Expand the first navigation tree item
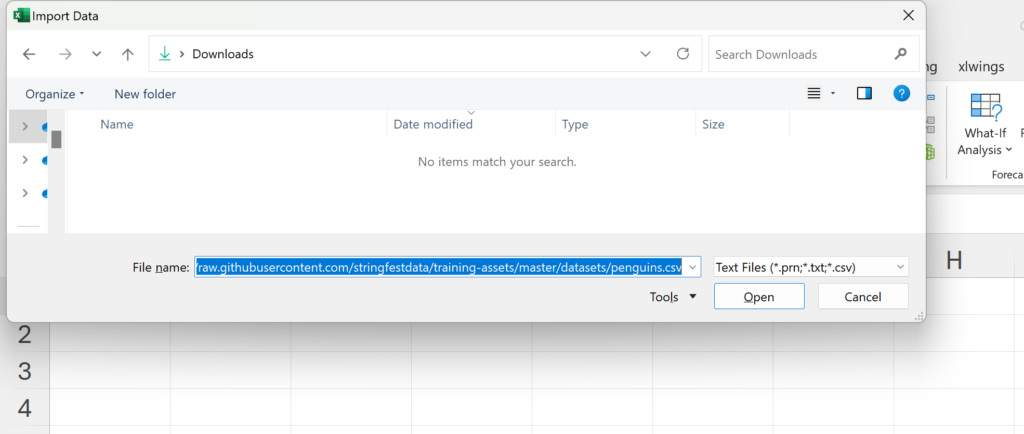This screenshot has height=434, width=1024. click(x=25, y=127)
